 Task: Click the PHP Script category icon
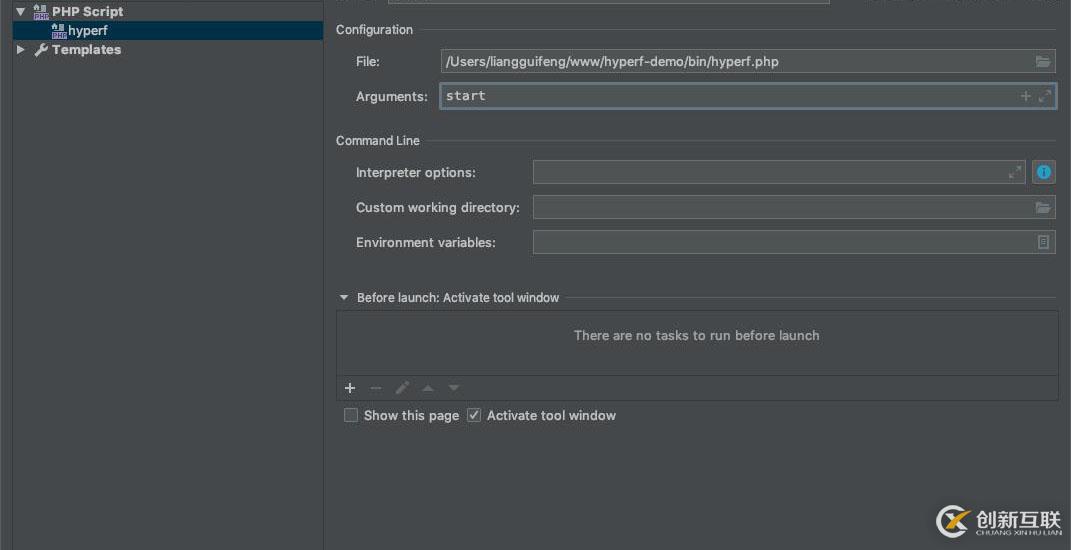tap(41, 12)
